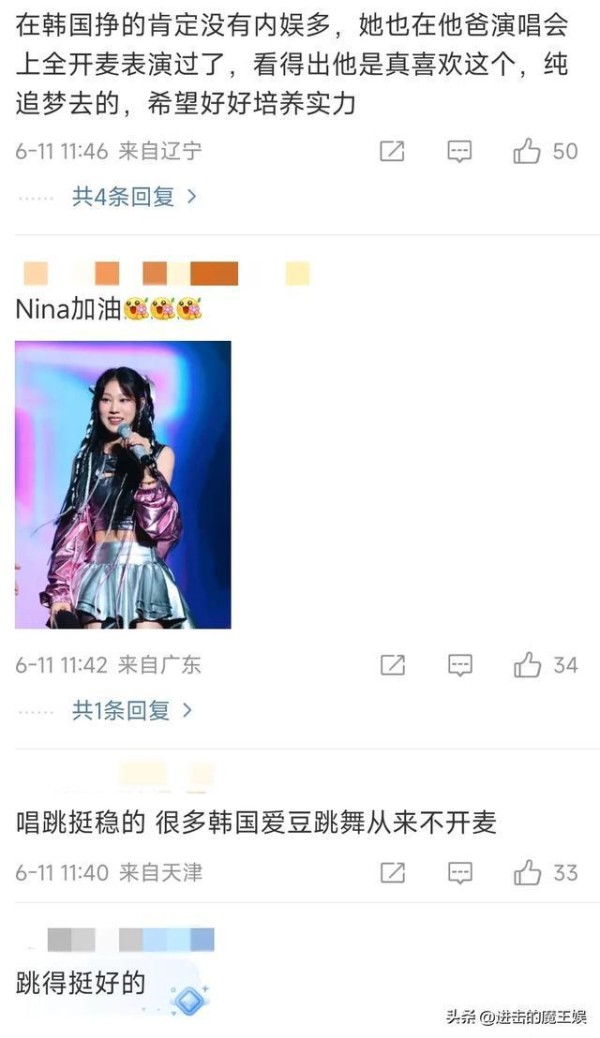This screenshot has width=600, height=1038.
Task: Expand the 共1条回复 replies
Action: (121, 710)
